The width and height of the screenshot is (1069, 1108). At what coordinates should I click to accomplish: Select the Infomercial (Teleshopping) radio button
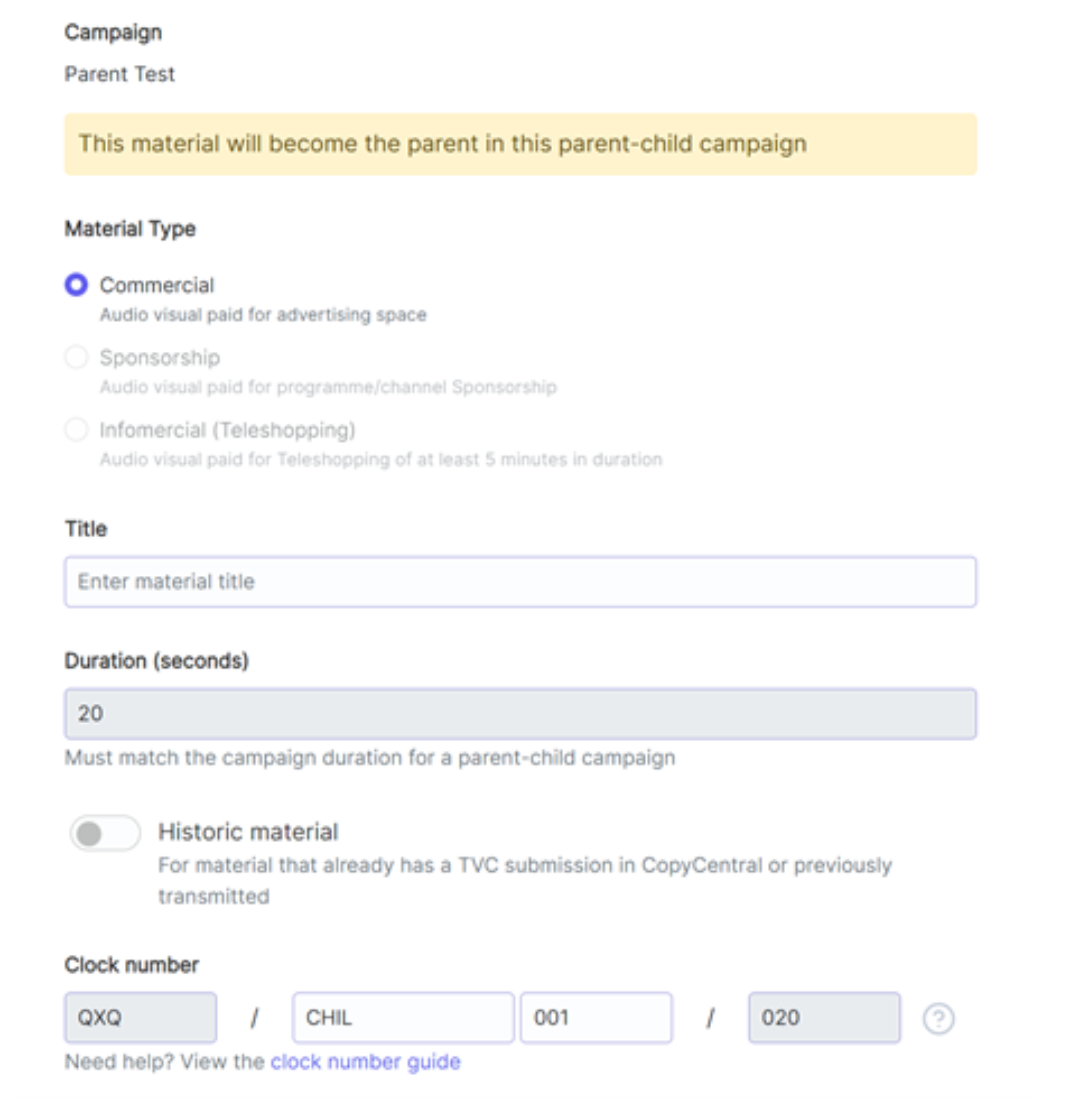(76, 429)
